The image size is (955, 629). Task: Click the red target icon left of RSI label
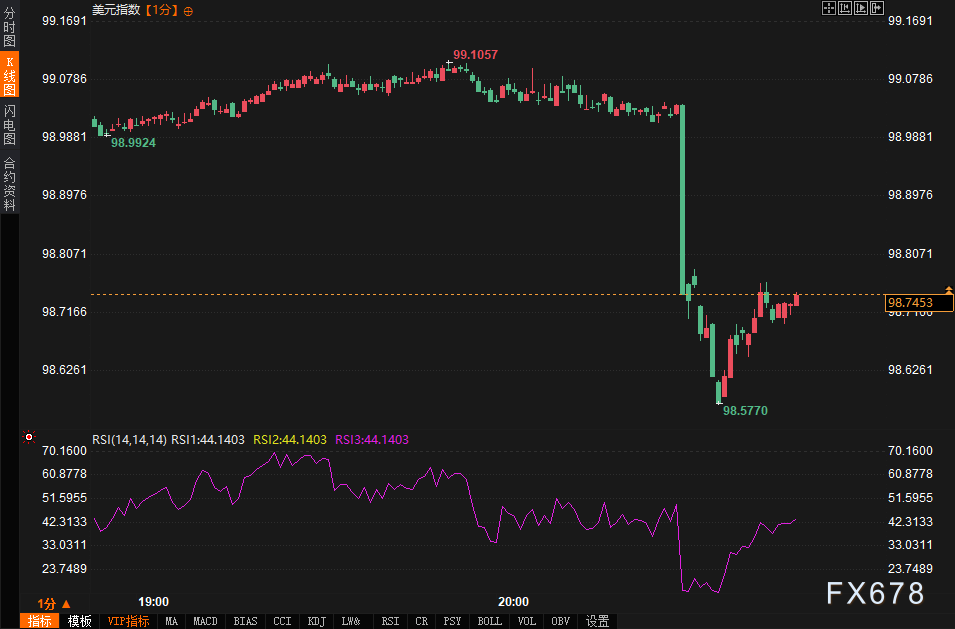(29, 438)
